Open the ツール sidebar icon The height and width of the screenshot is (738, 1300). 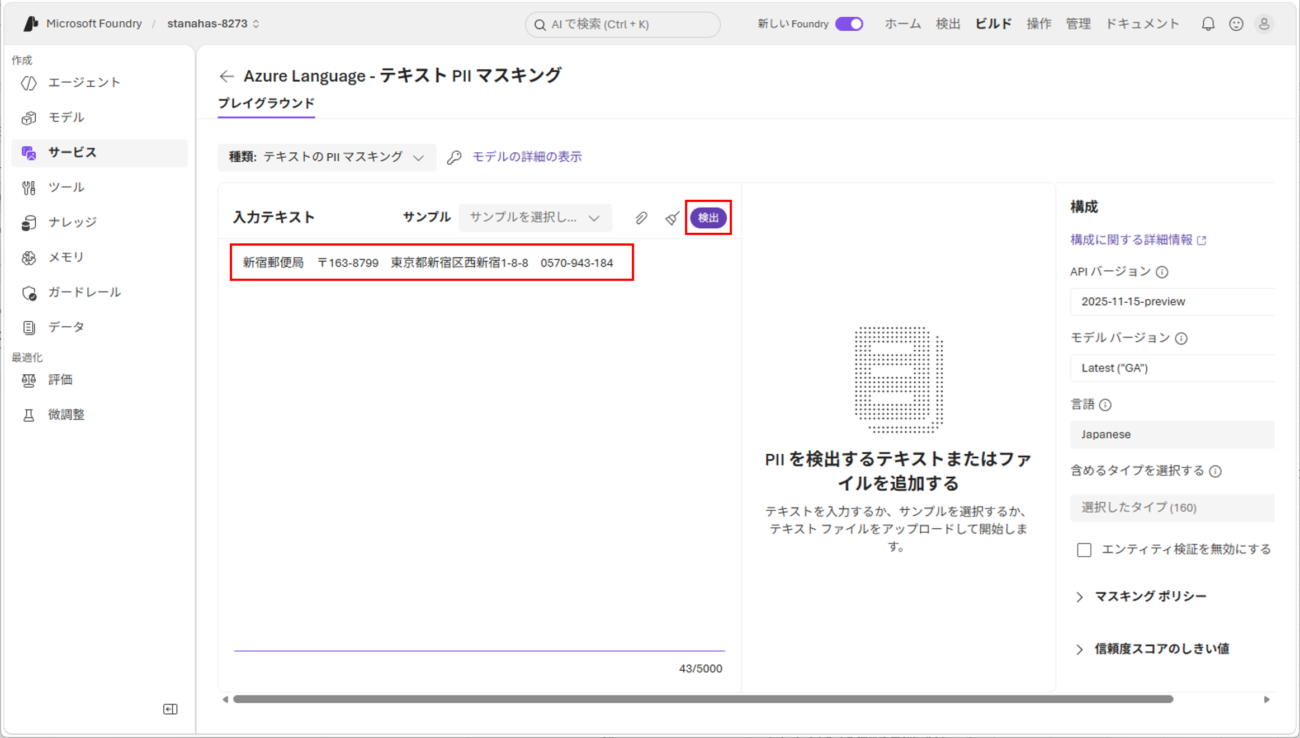29,187
